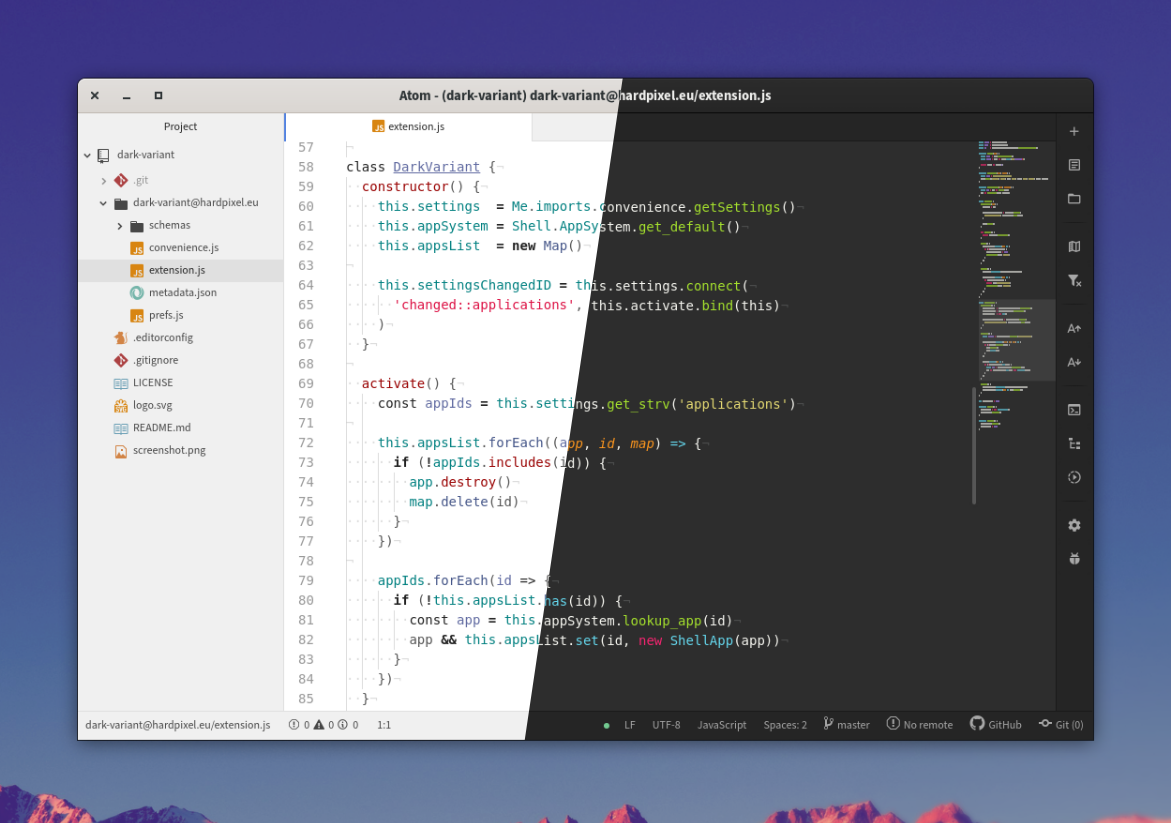The image size is (1171, 823).
Task: Click the window title text
Action: pos(585,95)
